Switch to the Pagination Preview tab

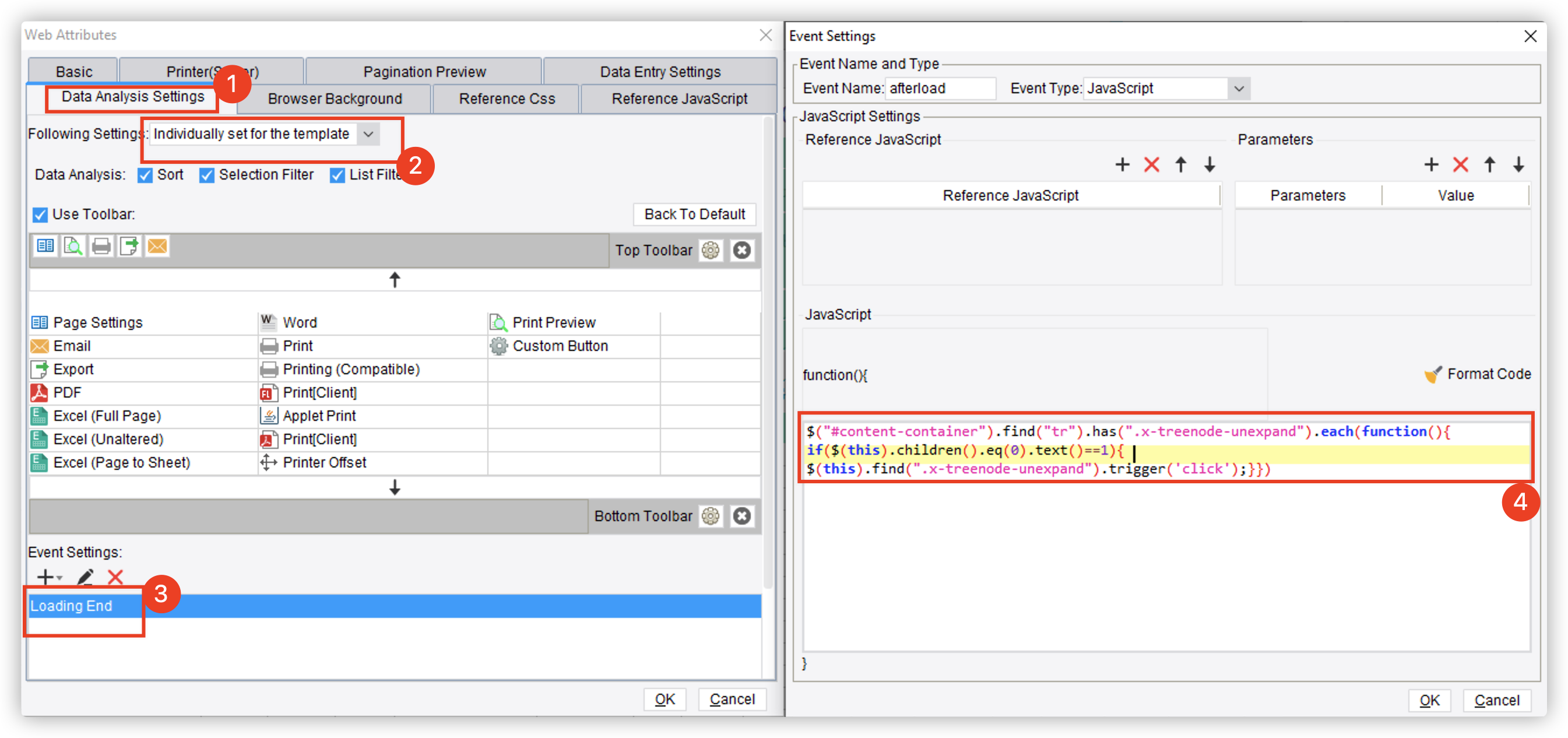[424, 71]
